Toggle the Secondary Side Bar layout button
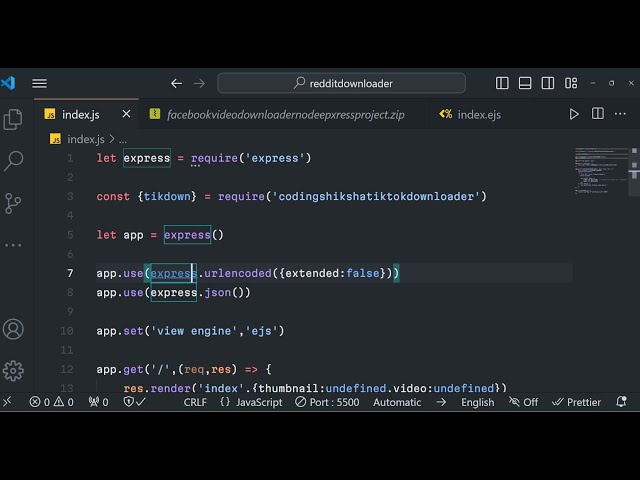 coord(547,83)
